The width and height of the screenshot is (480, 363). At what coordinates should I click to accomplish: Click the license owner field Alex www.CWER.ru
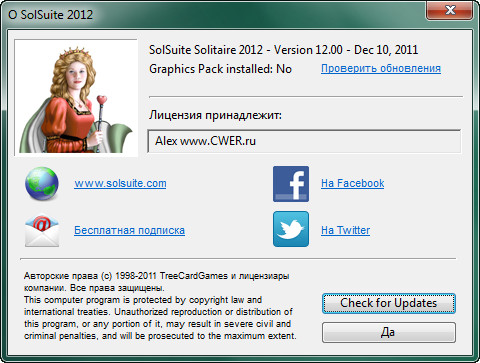(x=304, y=141)
